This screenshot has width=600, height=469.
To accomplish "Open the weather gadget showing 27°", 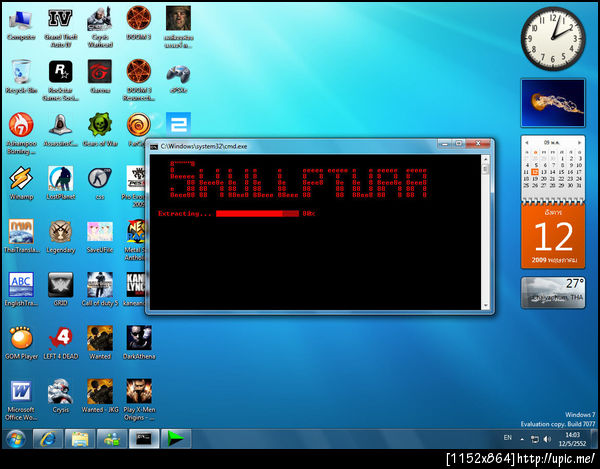I will pos(553,293).
